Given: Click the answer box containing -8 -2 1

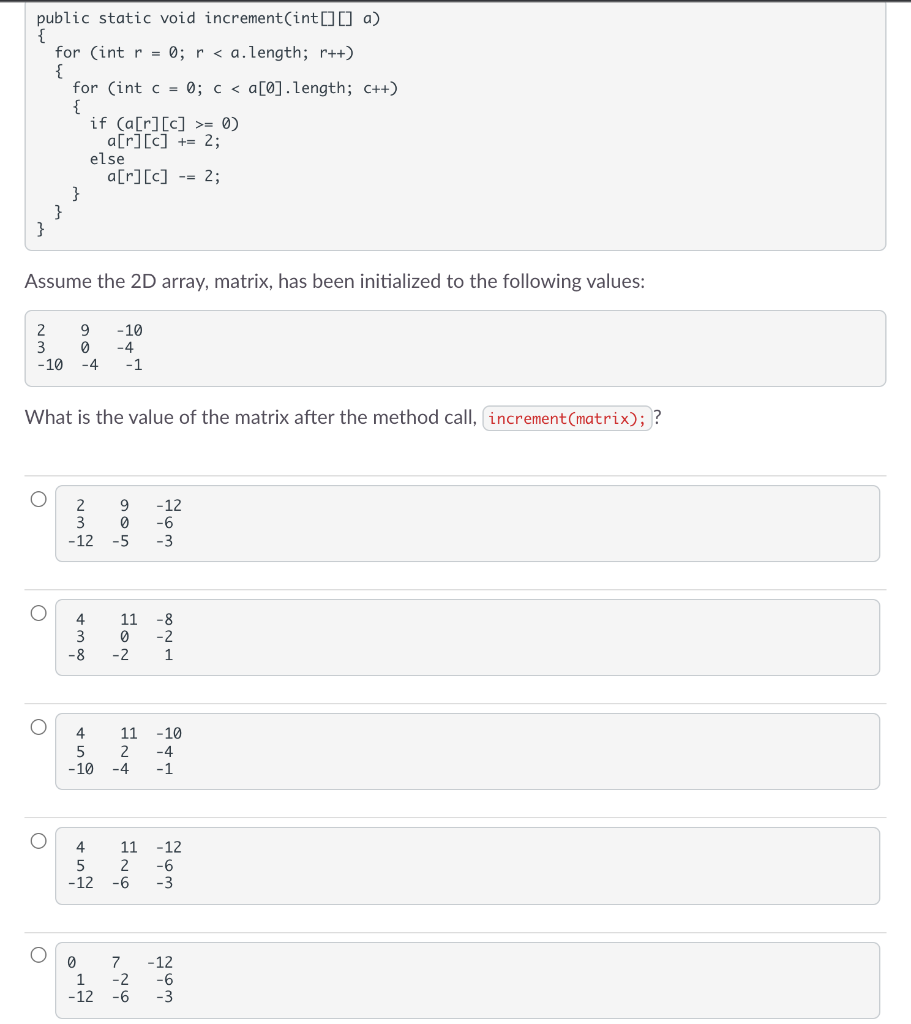Looking at the screenshot, I should pyautogui.click(x=467, y=637).
